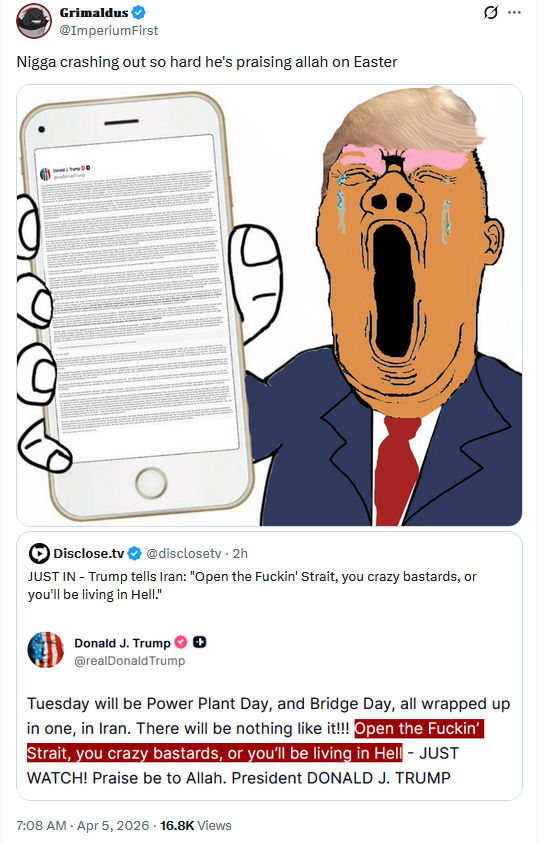Click the blue verified badge next to Grimaldus

point(139,12)
